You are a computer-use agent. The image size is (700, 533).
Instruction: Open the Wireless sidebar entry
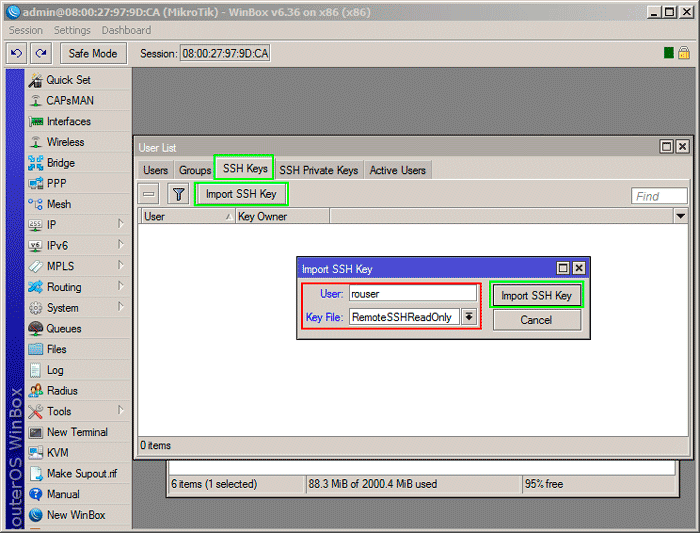click(x=65, y=142)
